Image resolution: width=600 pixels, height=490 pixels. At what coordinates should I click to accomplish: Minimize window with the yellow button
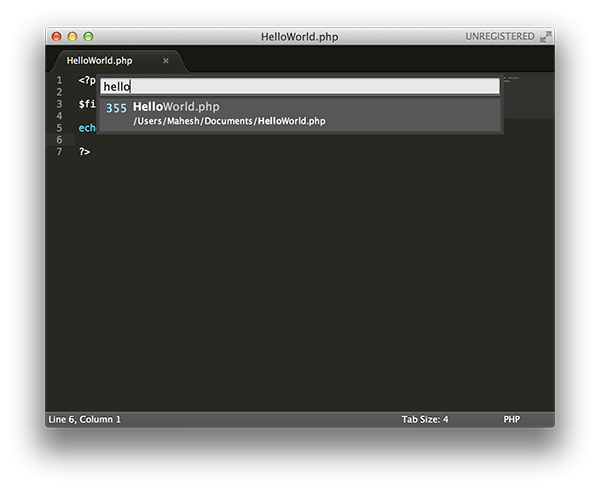pyautogui.click(x=72, y=37)
